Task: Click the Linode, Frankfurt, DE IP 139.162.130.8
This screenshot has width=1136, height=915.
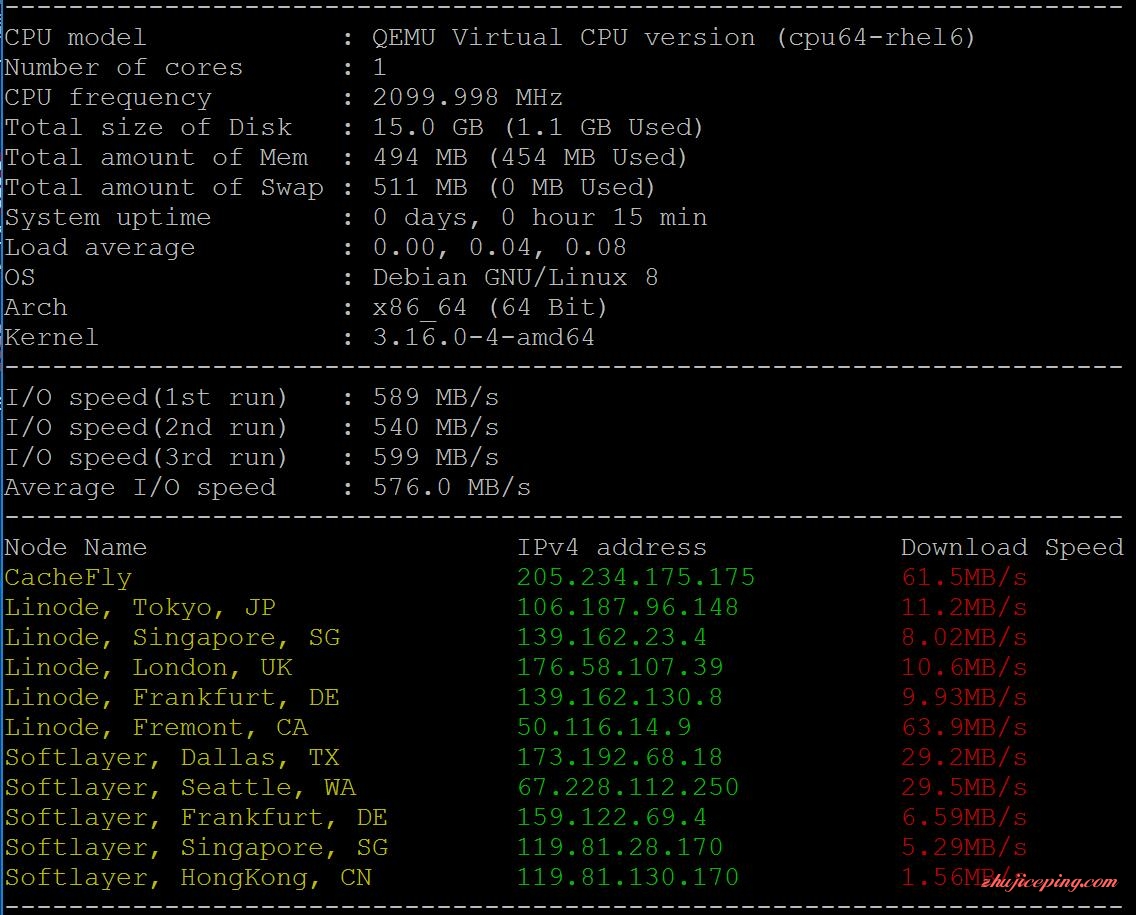Action: 619,697
